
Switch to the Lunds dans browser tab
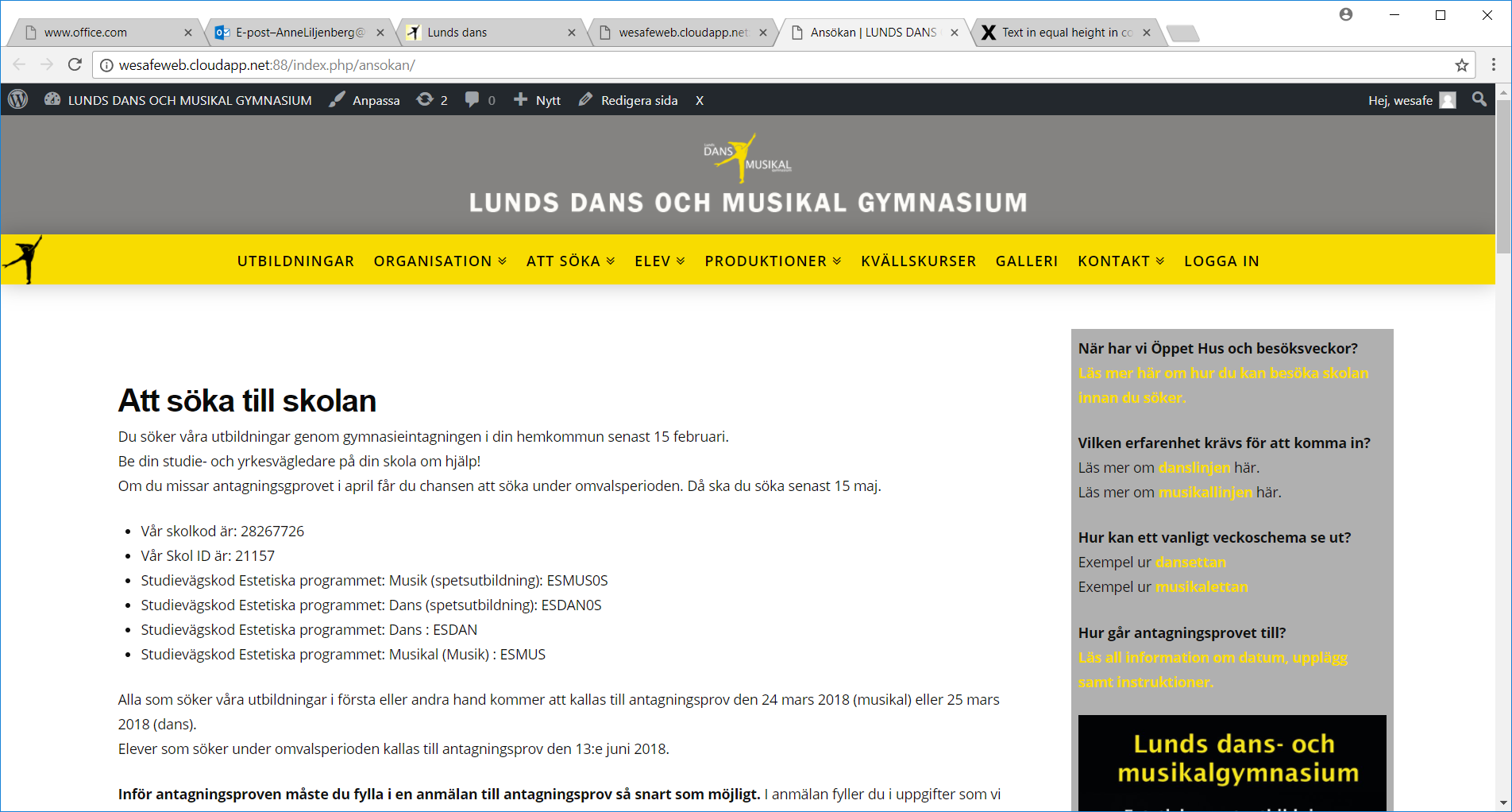(491, 33)
